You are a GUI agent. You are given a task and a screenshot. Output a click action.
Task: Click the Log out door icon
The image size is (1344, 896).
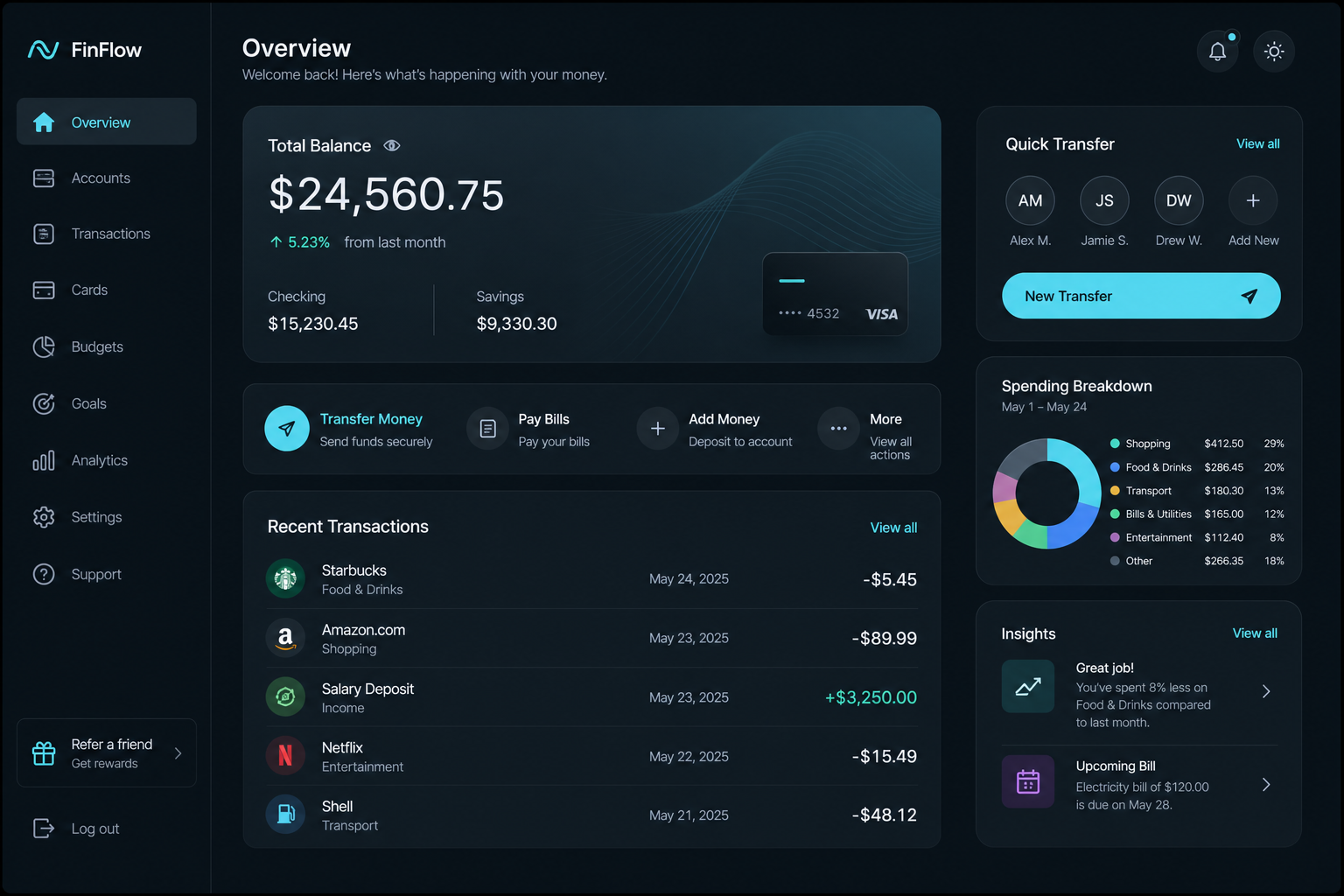[44, 828]
